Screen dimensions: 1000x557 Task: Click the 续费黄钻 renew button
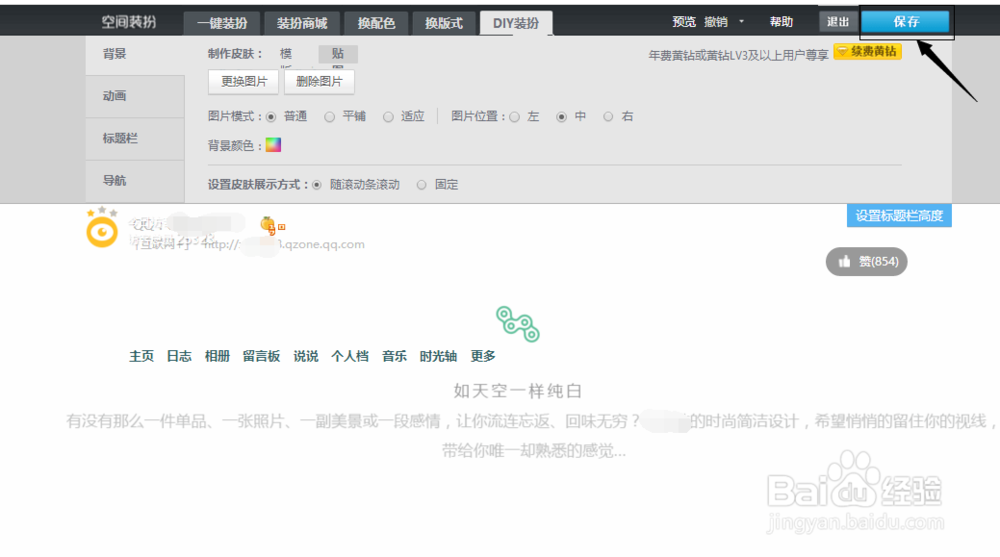tap(867, 52)
